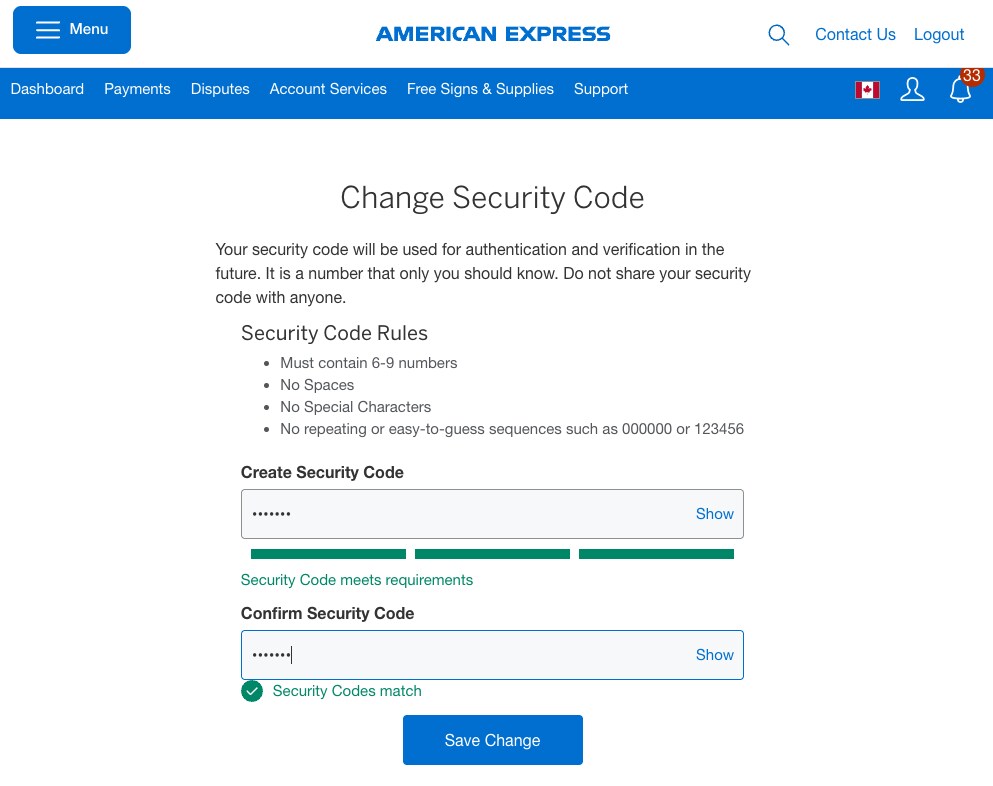The height and width of the screenshot is (786, 993).
Task: Click the green strength meter bar
Action: tap(492, 553)
